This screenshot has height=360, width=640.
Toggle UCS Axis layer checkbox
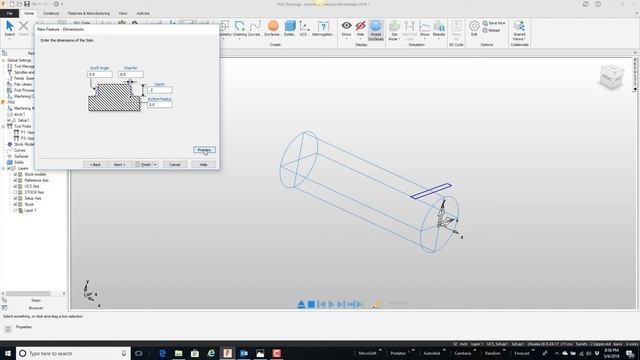coord(15,186)
